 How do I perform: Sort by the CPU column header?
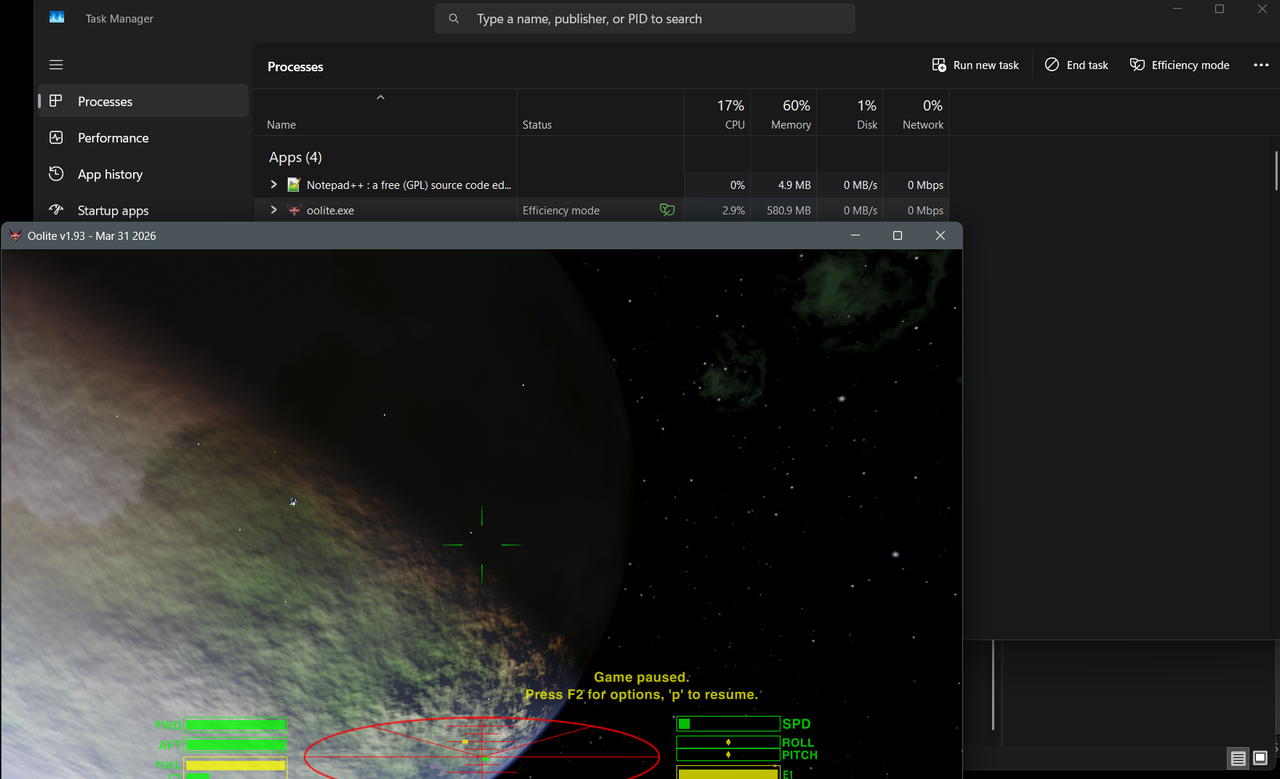click(718, 113)
